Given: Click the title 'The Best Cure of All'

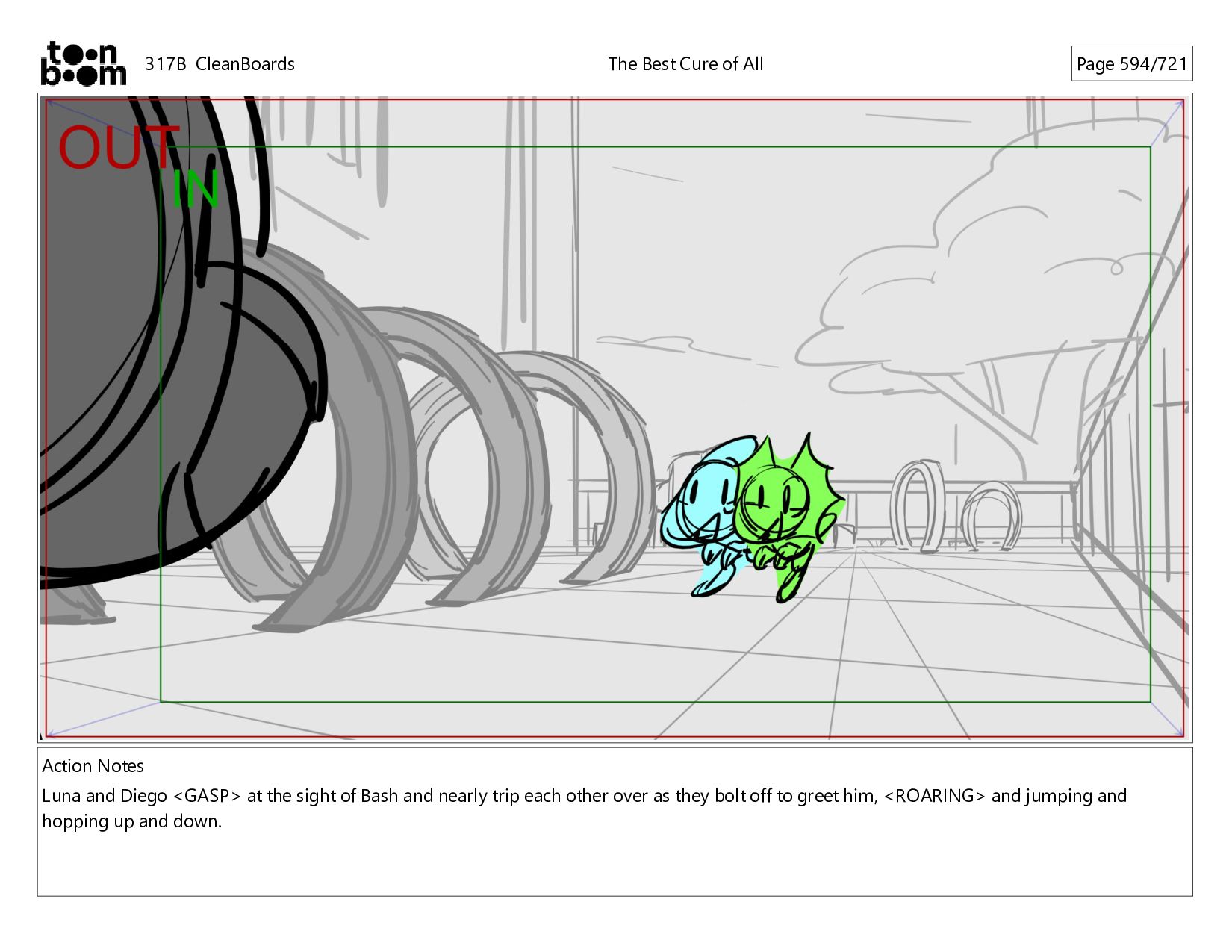Looking at the screenshot, I should click(685, 64).
